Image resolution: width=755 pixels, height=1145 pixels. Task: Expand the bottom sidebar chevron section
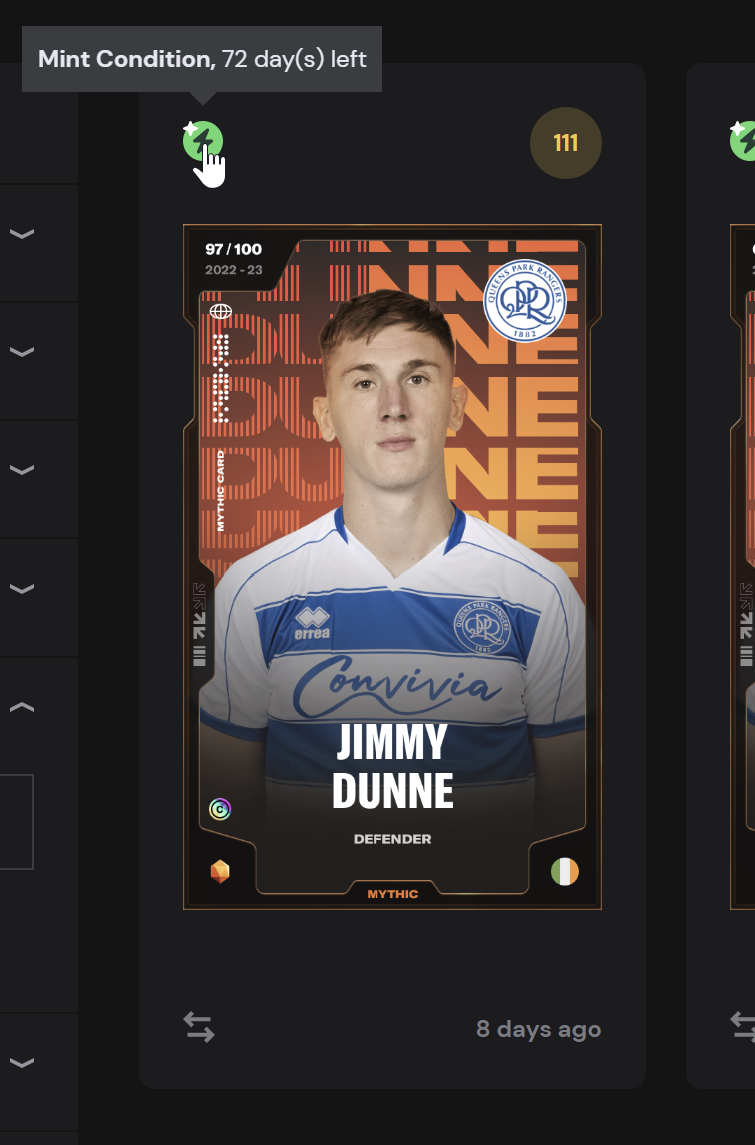point(22,1062)
